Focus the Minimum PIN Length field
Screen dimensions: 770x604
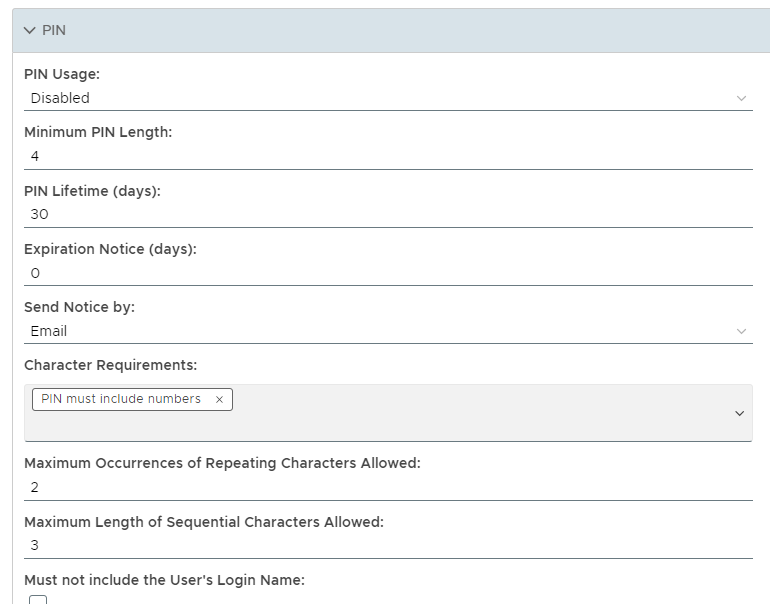point(388,156)
